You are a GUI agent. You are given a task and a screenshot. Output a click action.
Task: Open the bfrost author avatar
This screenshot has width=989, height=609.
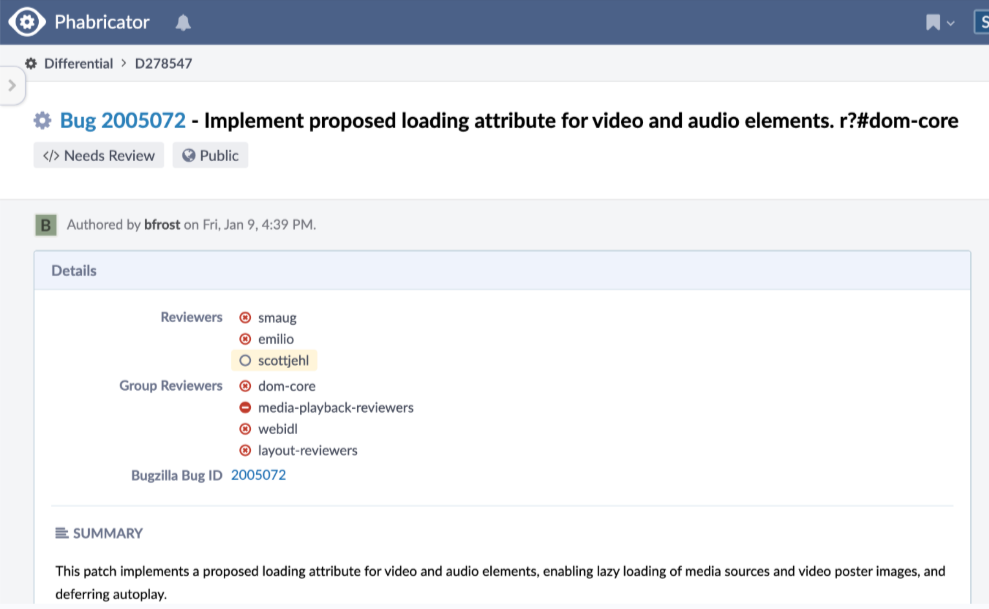click(45, 225)
